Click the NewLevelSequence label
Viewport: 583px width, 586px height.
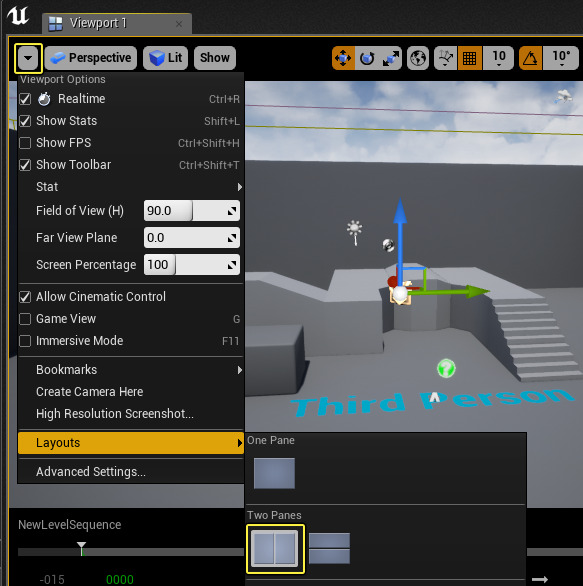(x=70, y=525)
